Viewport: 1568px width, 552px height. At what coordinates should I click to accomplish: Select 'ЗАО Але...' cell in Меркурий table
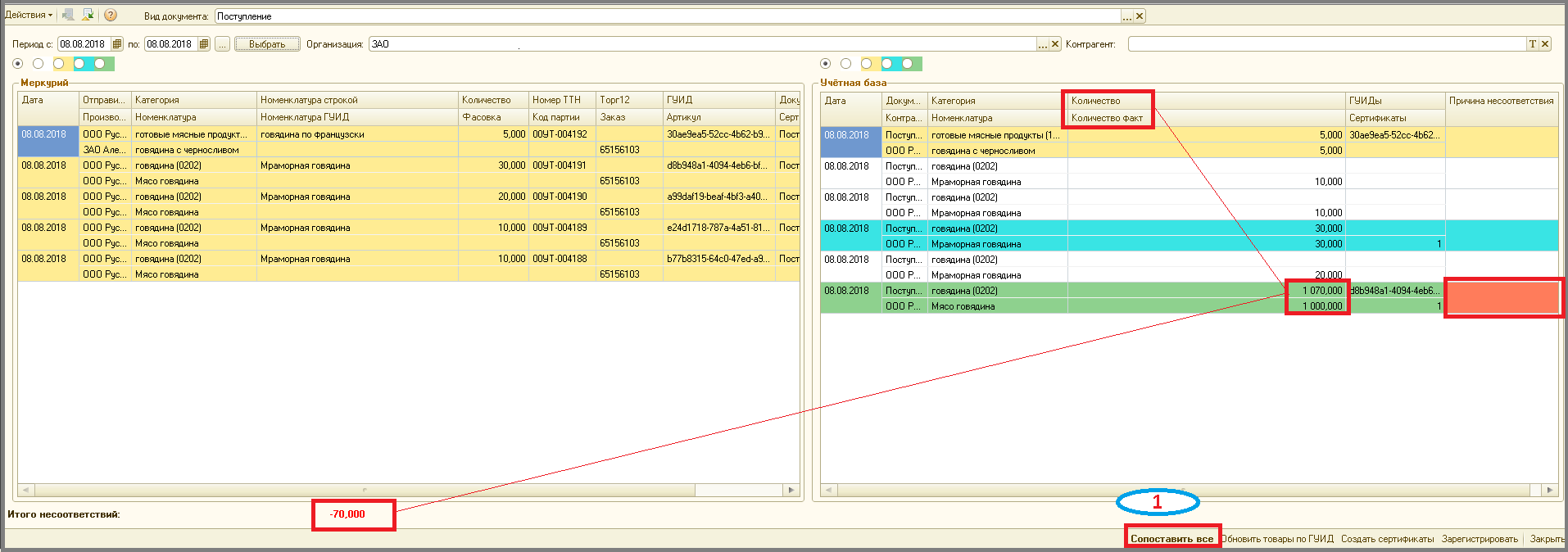tap(105, 150)
